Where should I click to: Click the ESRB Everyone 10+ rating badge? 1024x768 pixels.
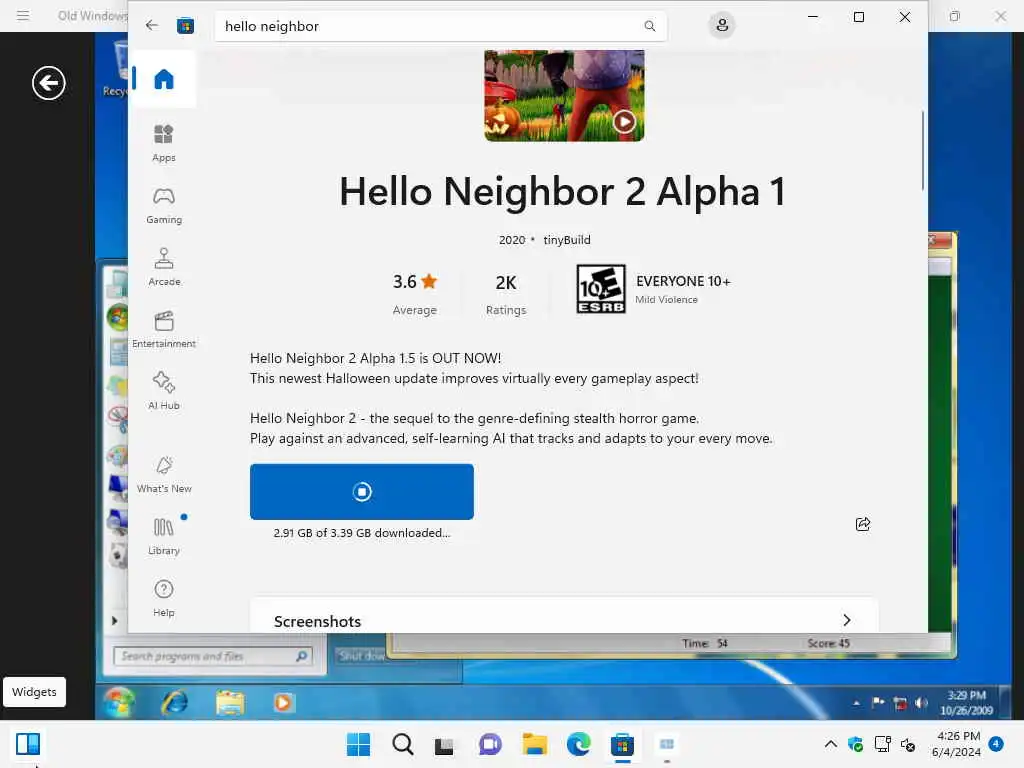tap(601, 289)
